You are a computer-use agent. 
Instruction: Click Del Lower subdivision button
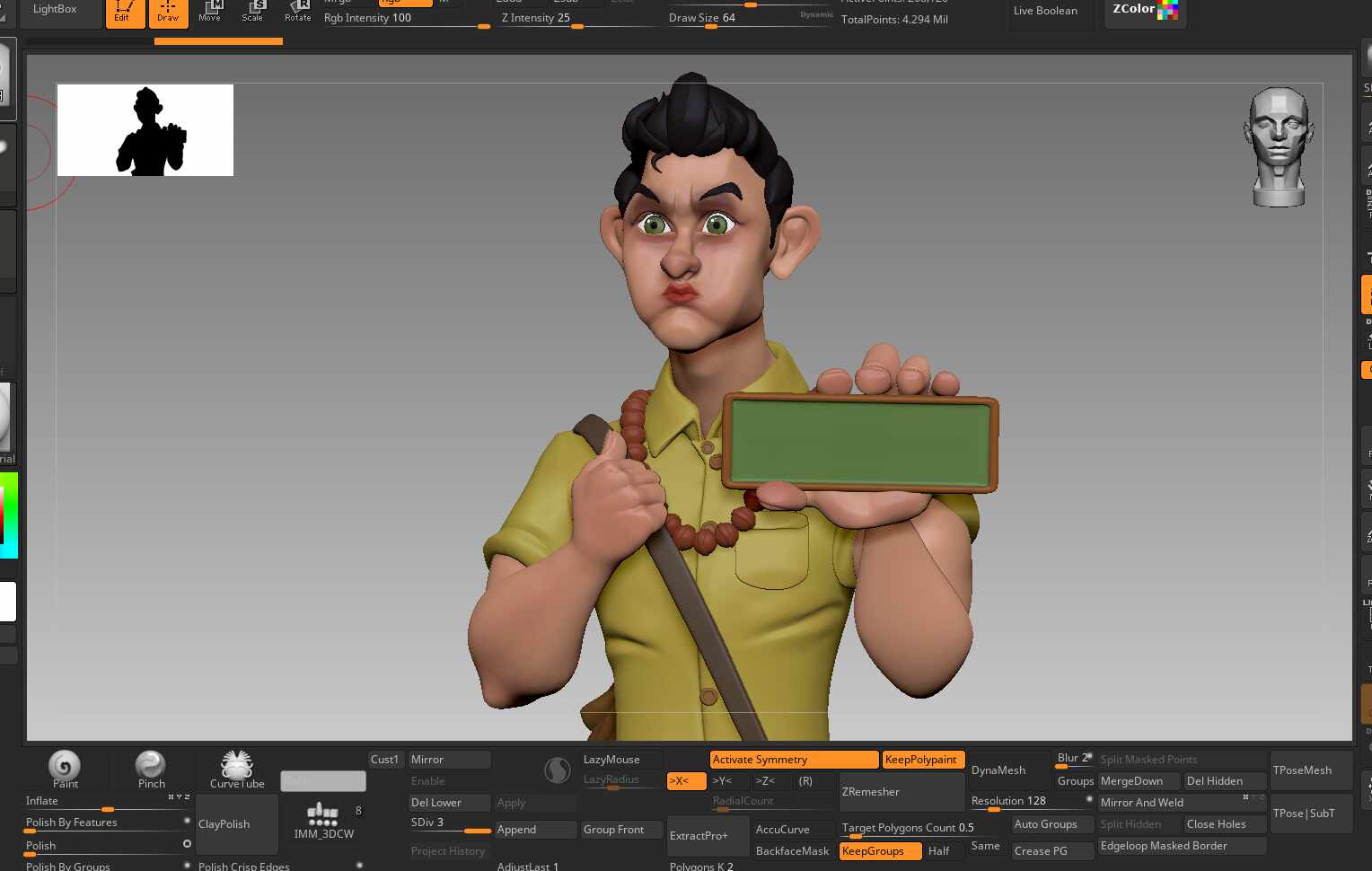[x=449, y=803]
